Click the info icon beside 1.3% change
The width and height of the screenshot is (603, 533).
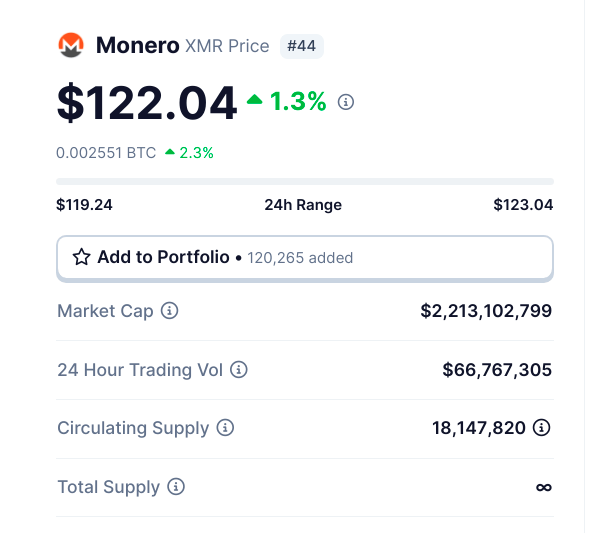tap(346, 102)
